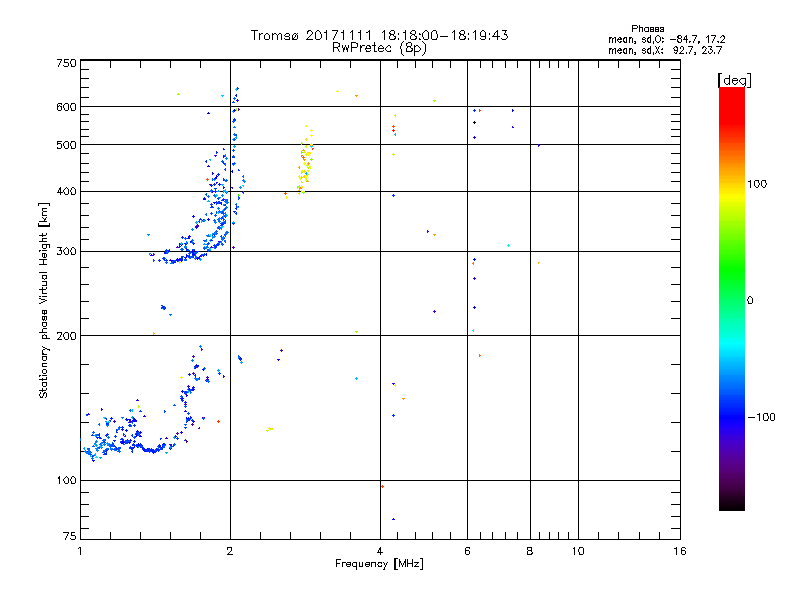This screenshot has width=800, height=600.
Task: Click the "75" height axis tick label
Action: [70, 536]
